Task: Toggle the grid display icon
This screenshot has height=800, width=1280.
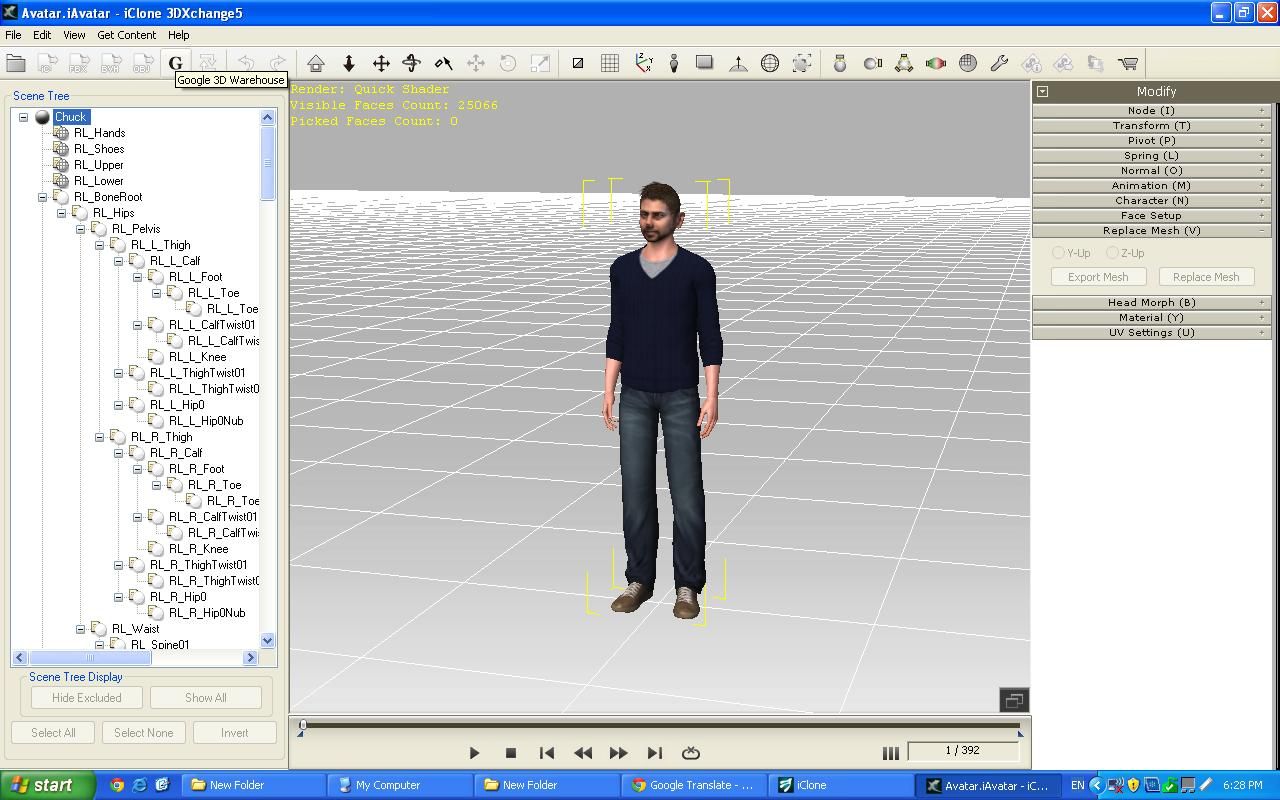Action: tap(610, 63)
